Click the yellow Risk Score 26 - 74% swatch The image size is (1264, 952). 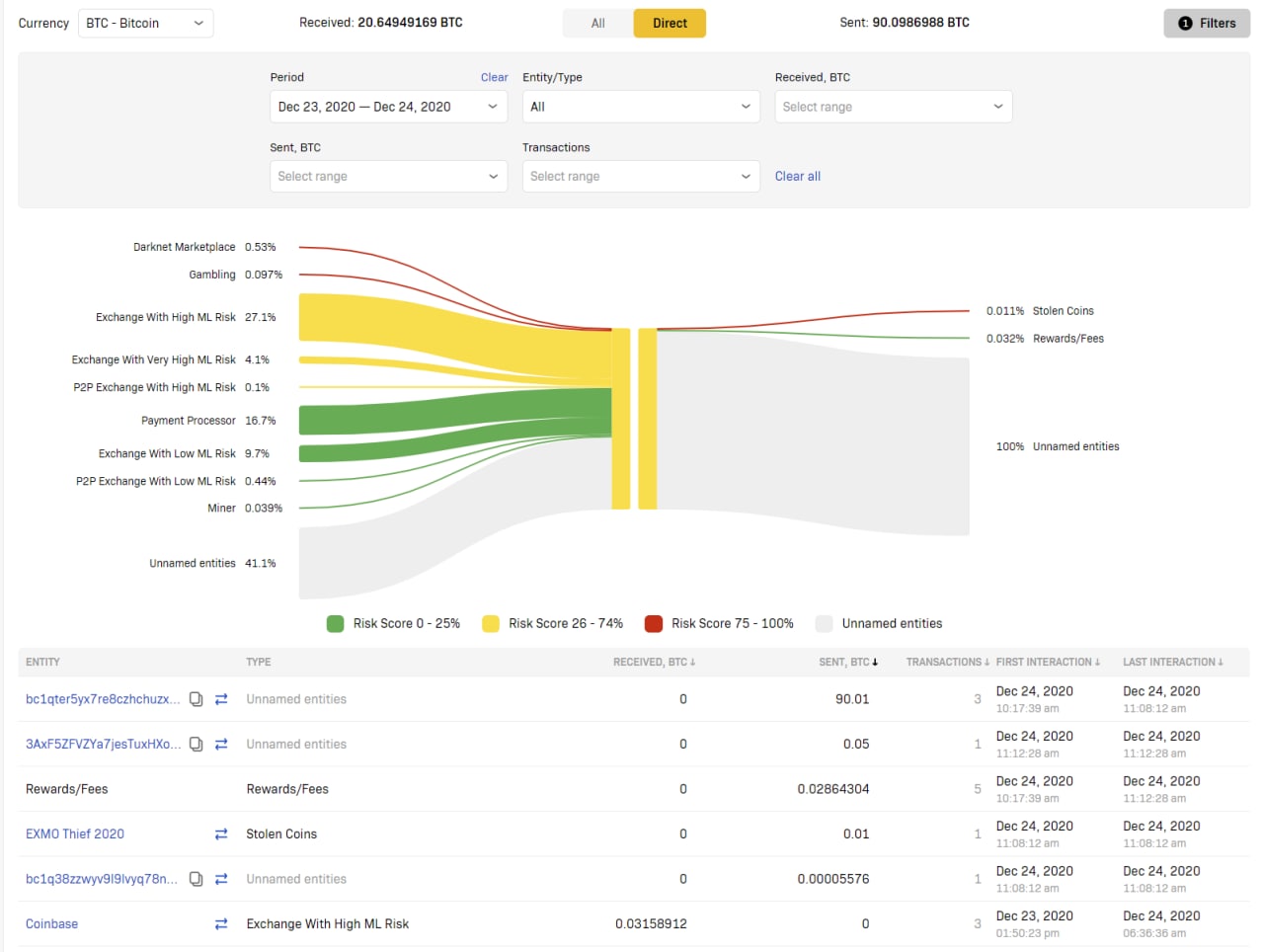point(491,624)
